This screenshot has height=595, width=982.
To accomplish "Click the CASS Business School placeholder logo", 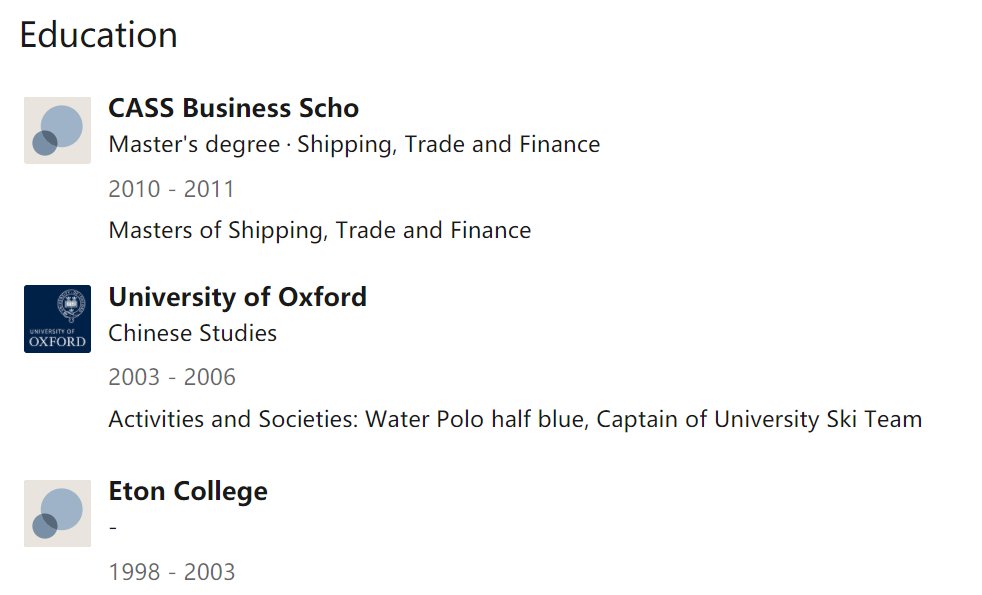I will (x=58, y=130).
